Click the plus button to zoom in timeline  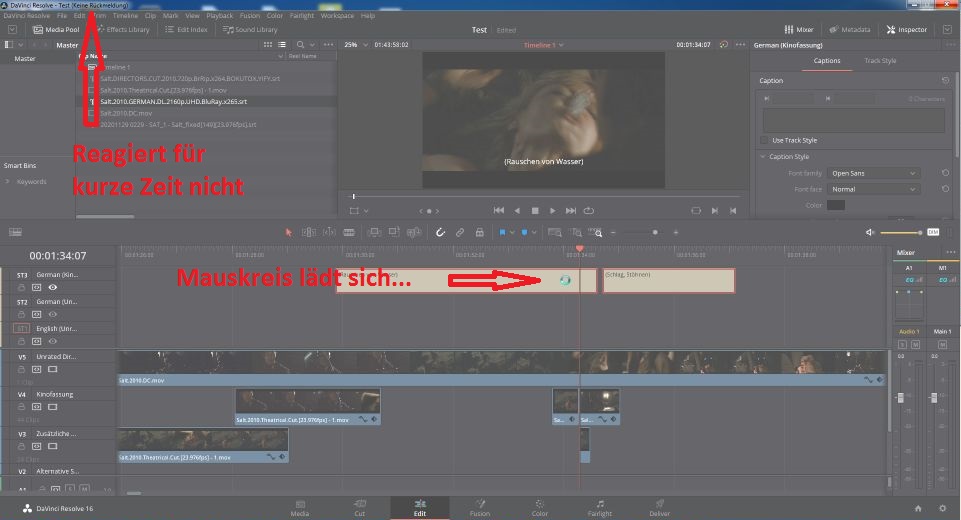click(x=676, y=232)
